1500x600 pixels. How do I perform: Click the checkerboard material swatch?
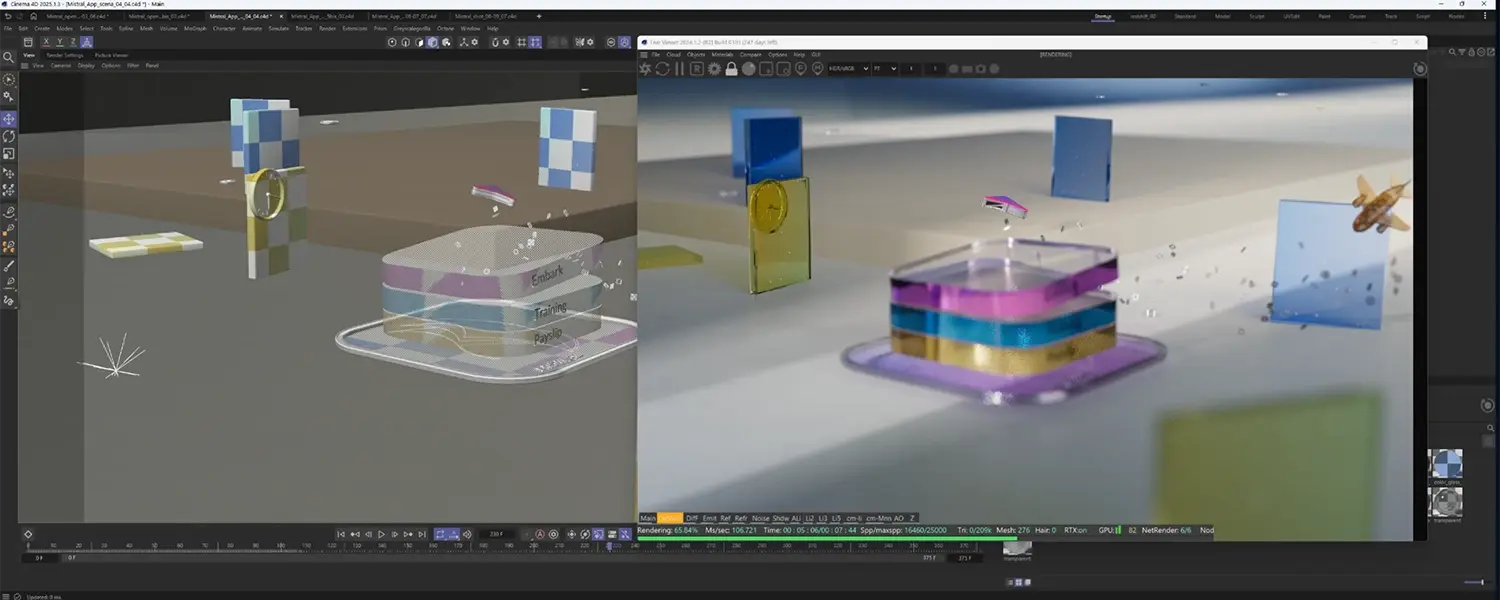(x=1445, y=463)
